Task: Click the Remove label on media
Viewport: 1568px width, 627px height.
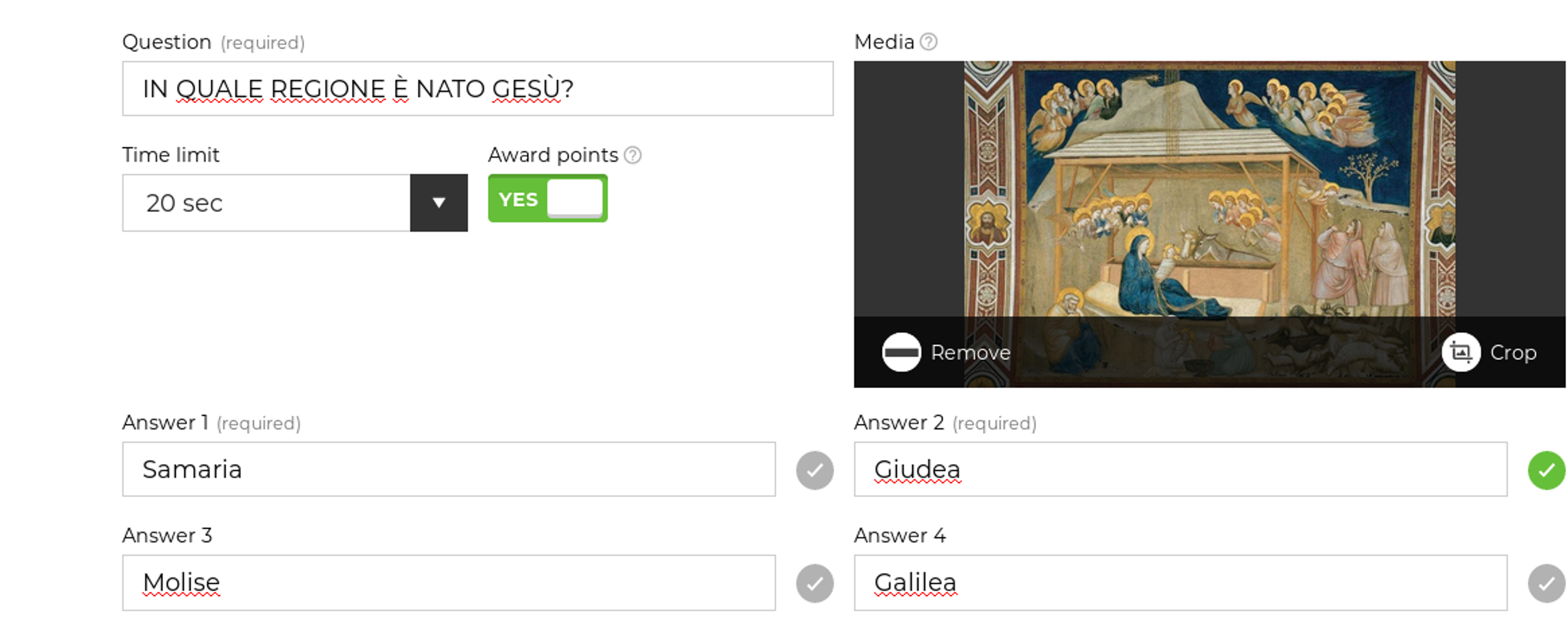Action: click(x=970, y=352)
